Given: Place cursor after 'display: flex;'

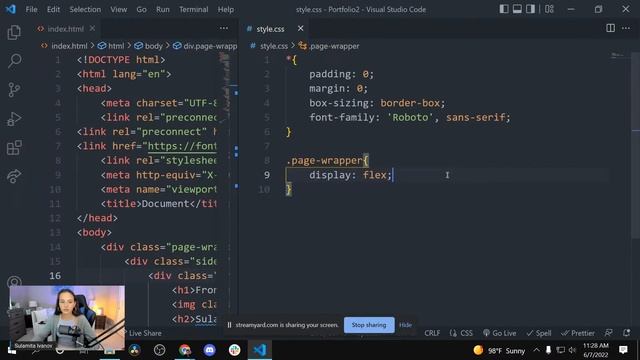Looking at the screenshot, I should (393, 175).
